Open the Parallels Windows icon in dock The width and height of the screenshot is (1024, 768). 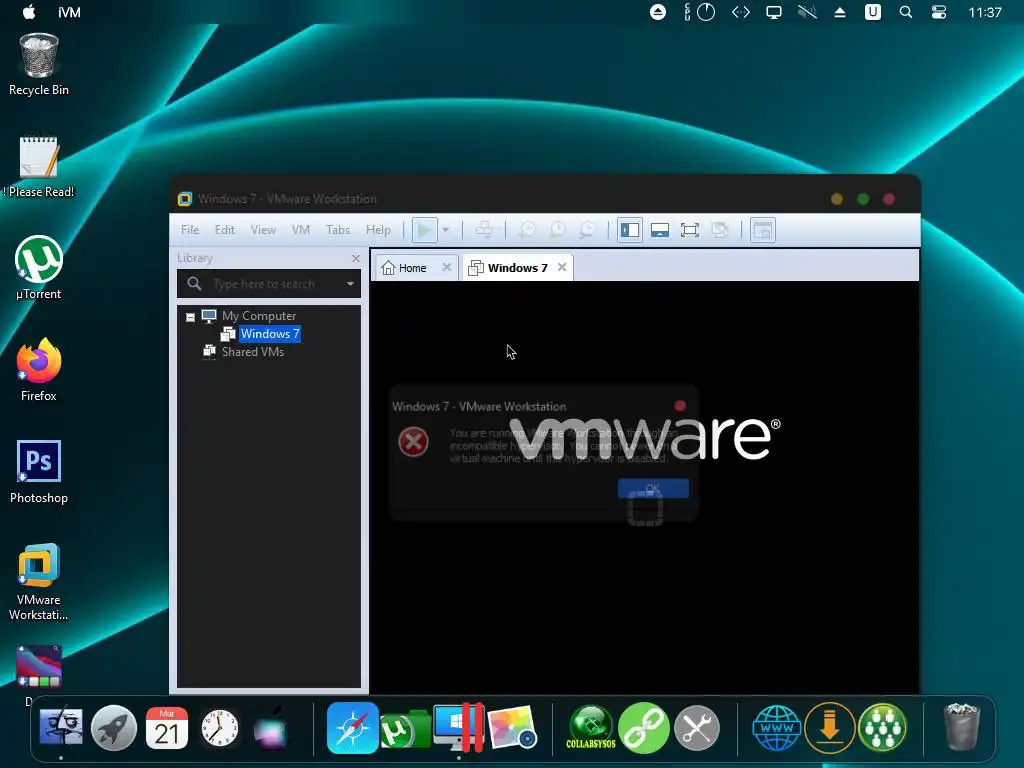459,728
